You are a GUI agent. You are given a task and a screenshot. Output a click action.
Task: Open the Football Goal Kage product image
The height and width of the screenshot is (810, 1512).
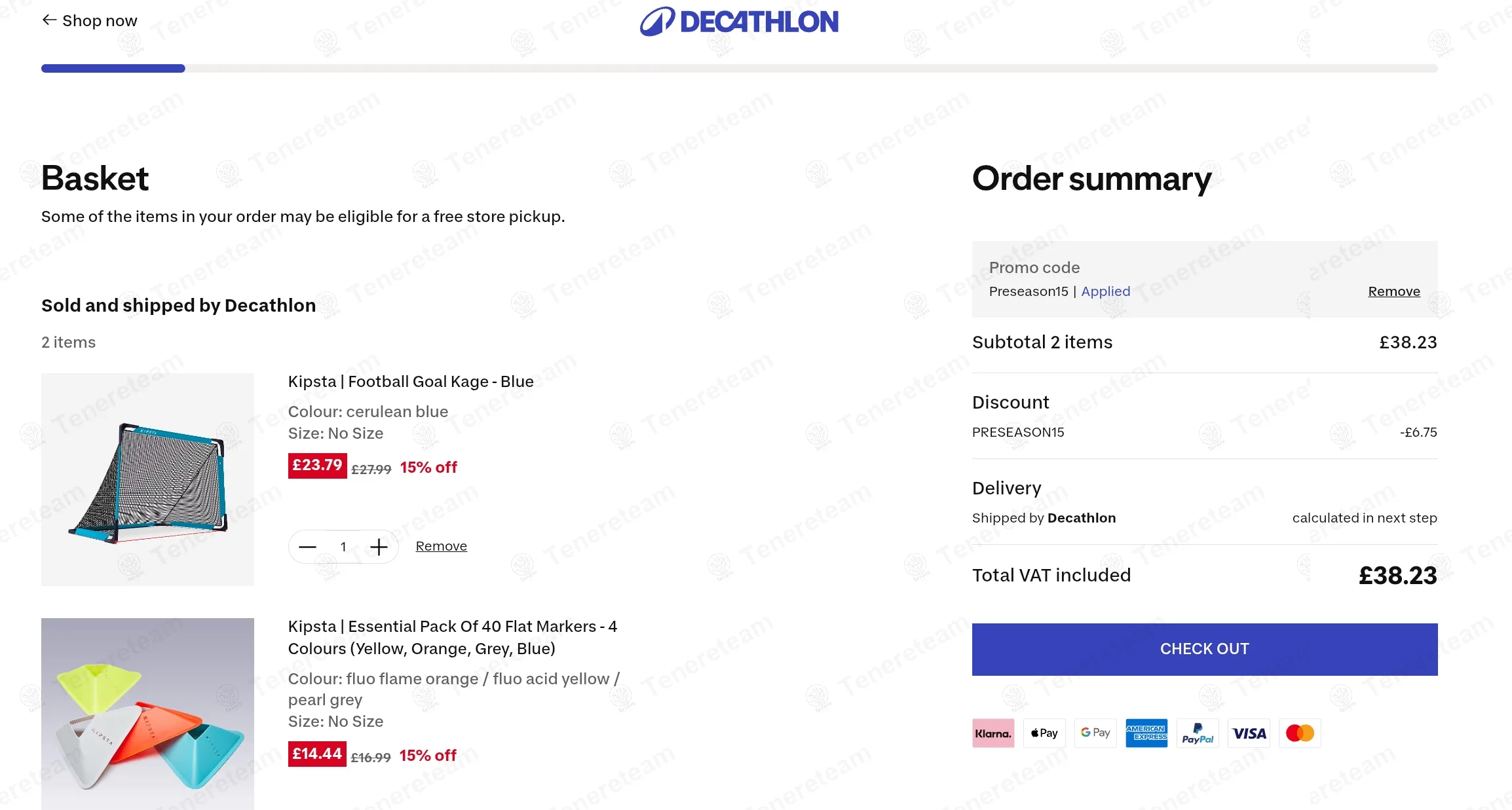point(147,479)
